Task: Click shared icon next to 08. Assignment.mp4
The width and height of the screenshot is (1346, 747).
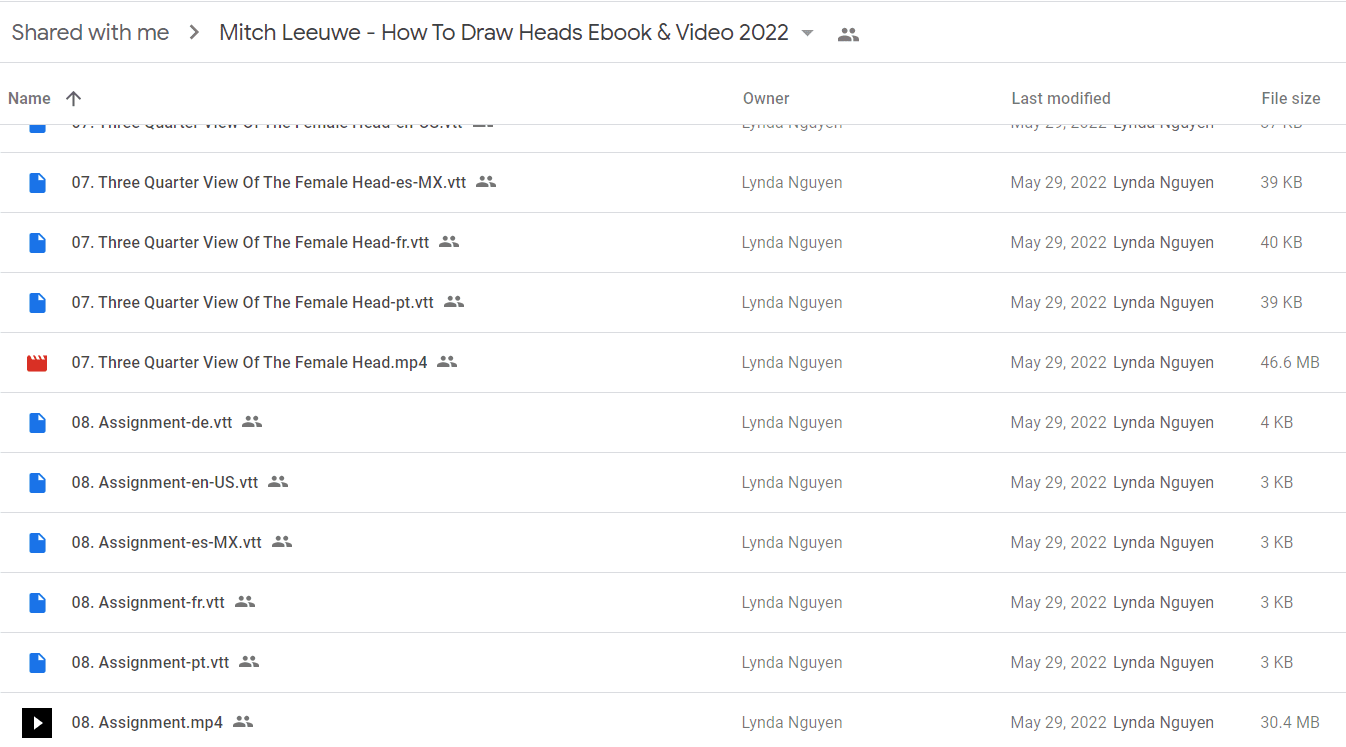Action: pyautogui.click(x=243, y=722)
